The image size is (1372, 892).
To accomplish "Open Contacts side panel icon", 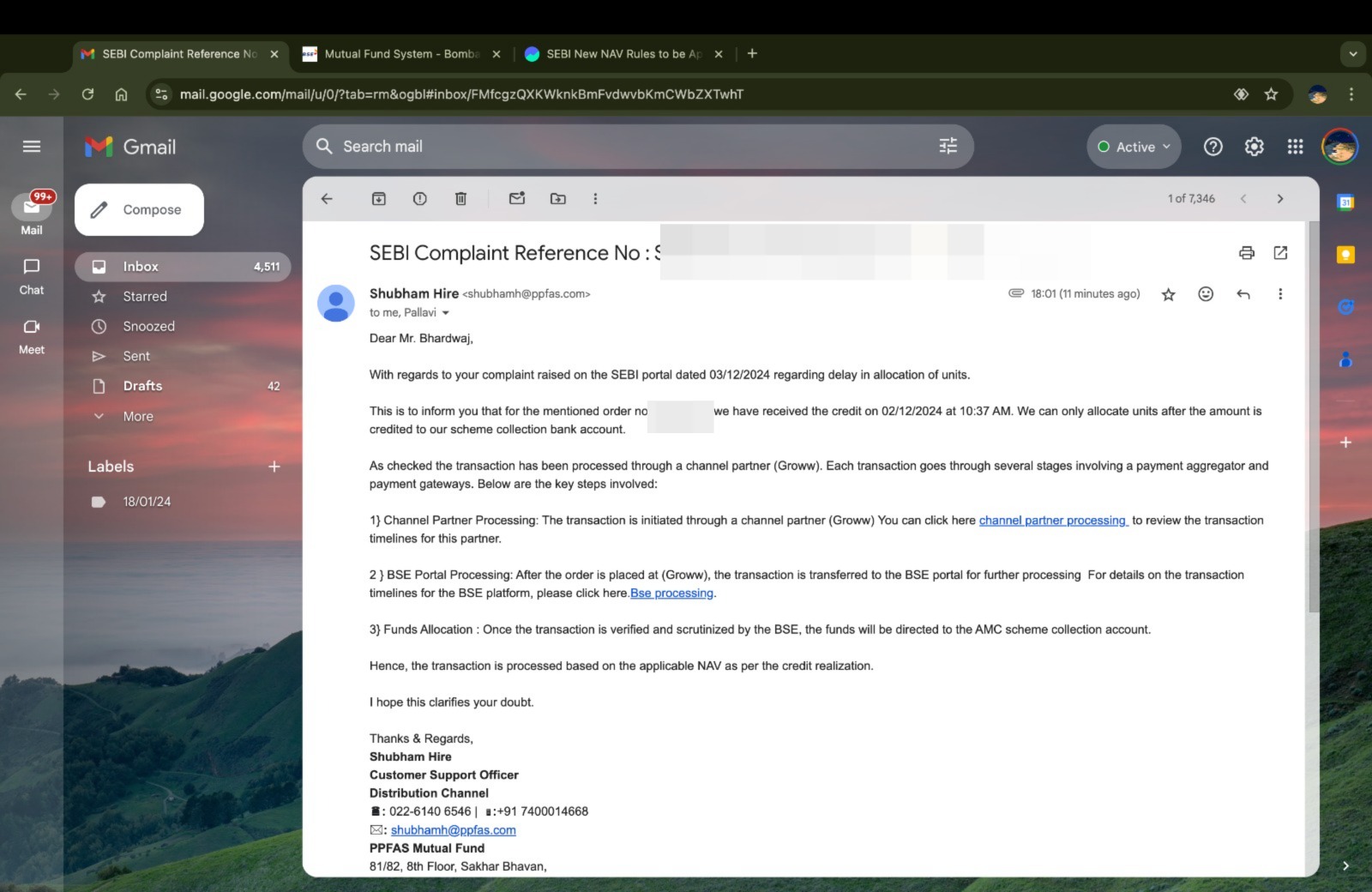I will click(1345, 359).
